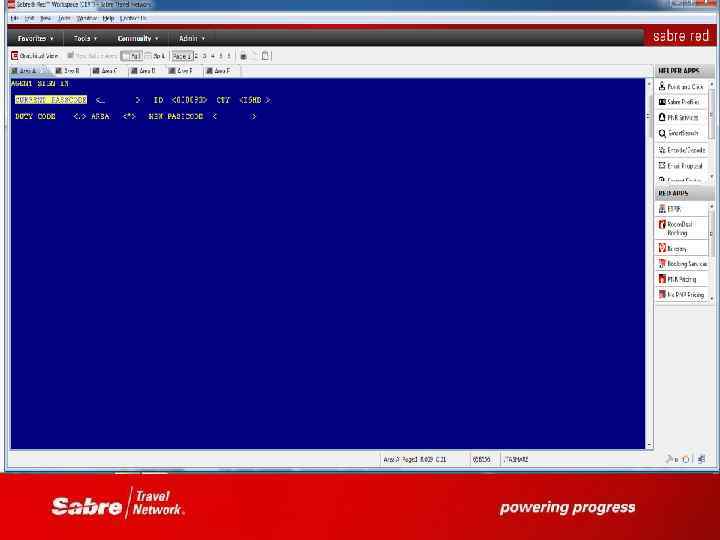Click Area A status bar text
Screen dimensions: 720x540
(x=415, y=459)
